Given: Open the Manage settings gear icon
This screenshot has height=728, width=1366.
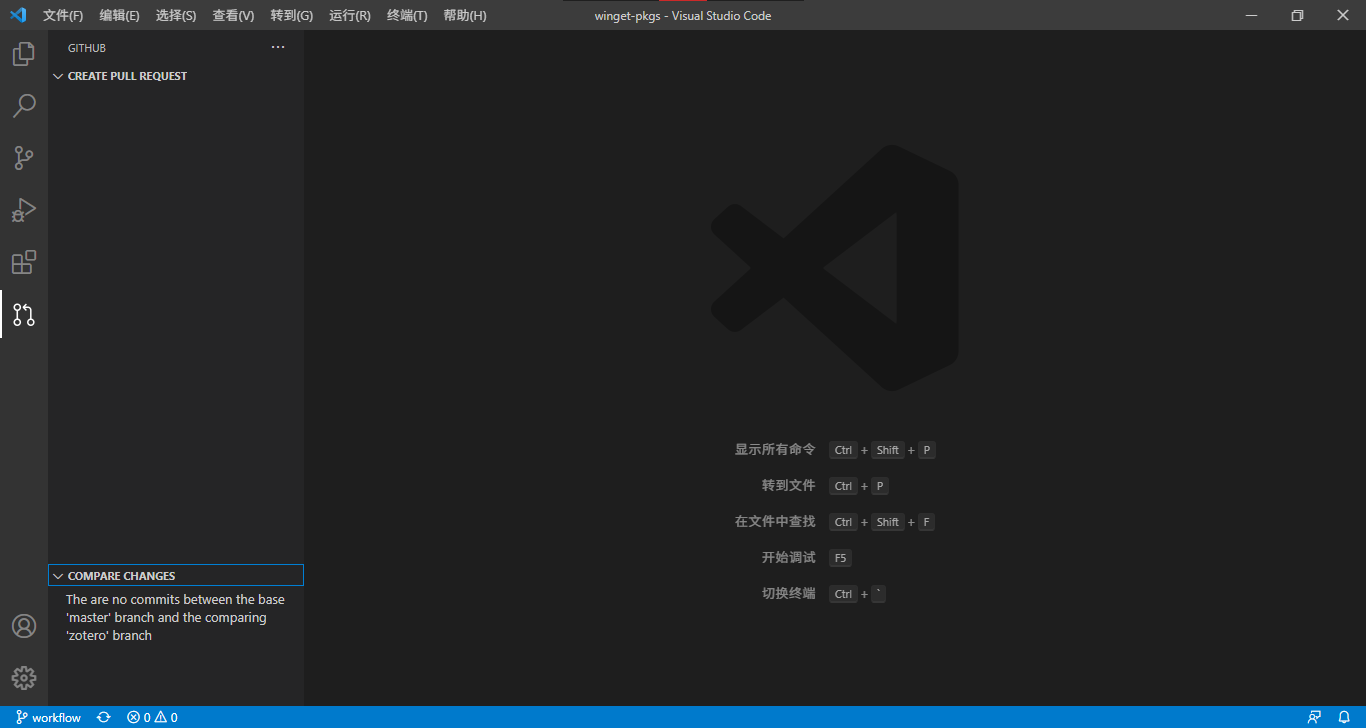Looking at the screenshot, I should (x=24, y=677).
